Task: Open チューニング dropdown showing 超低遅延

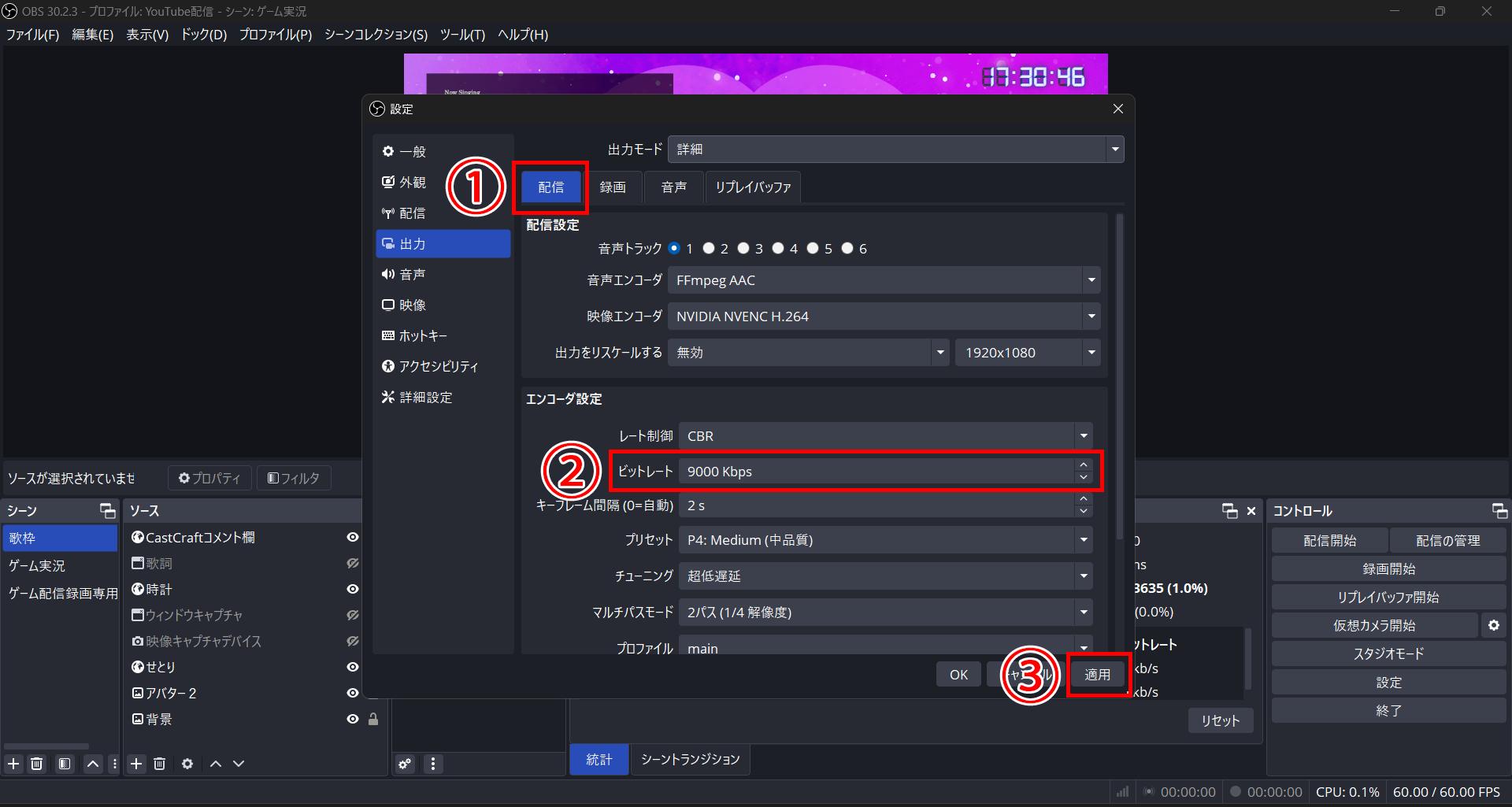Action: [x=885, y=576]
